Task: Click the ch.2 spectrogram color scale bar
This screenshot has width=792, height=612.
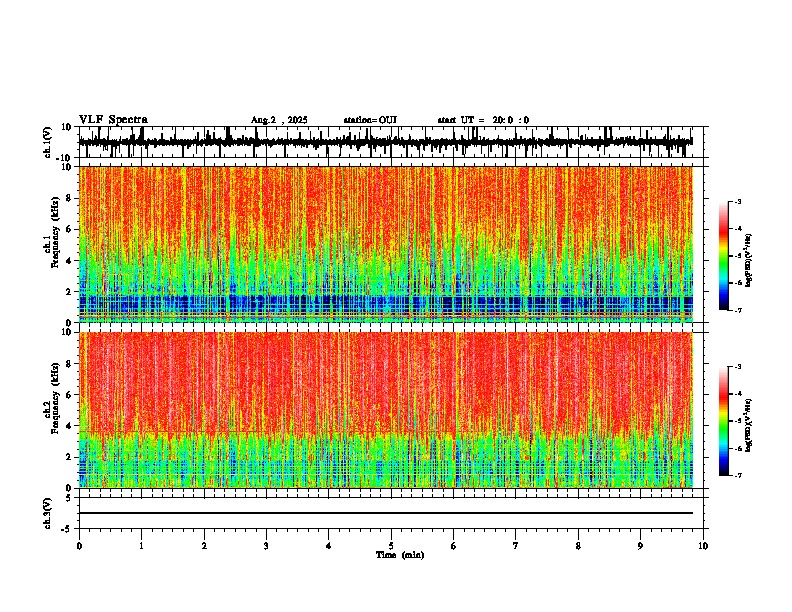Action: coord(724,421)
